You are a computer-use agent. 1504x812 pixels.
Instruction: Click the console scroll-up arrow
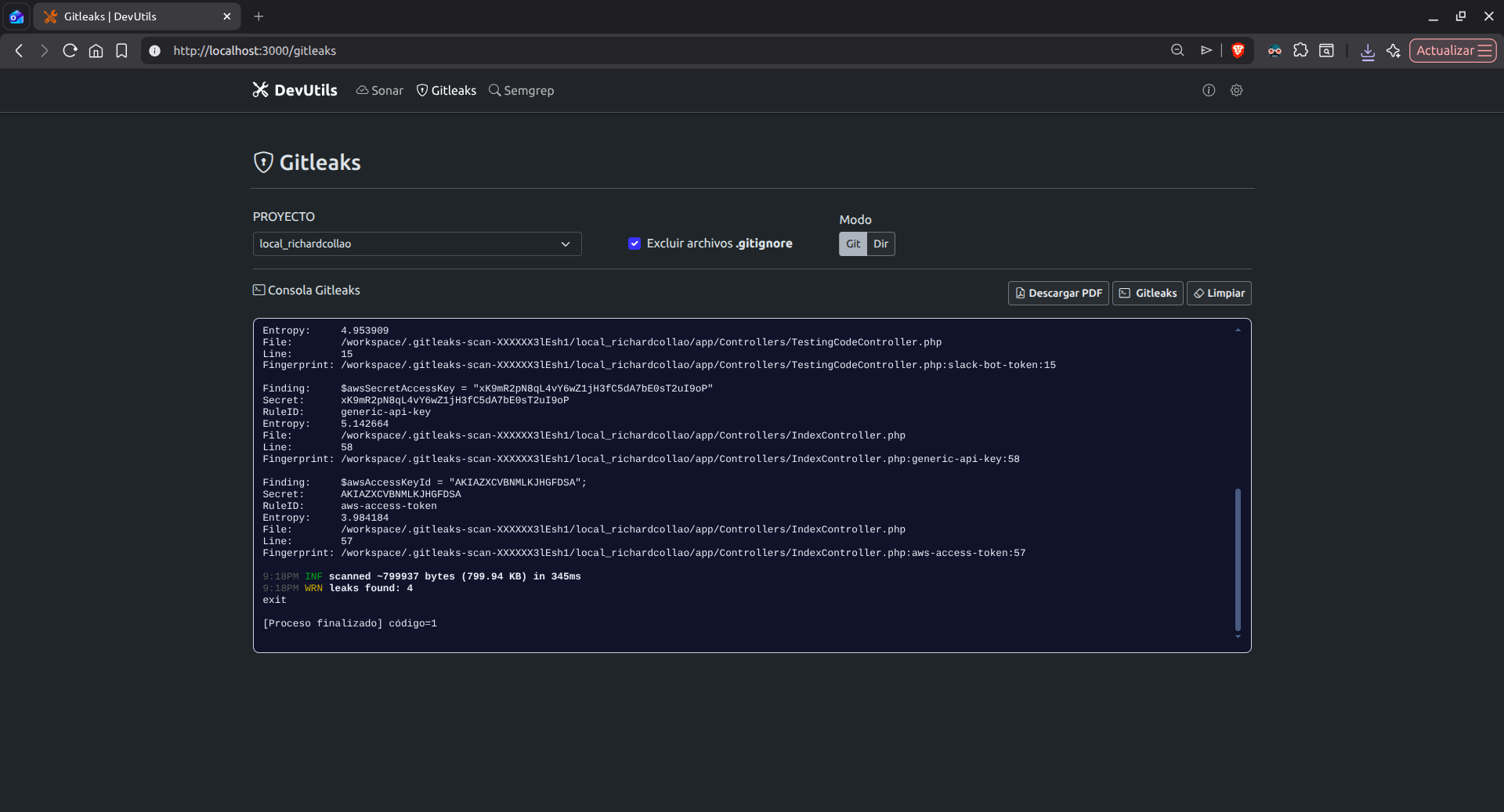click(1238, 330)
